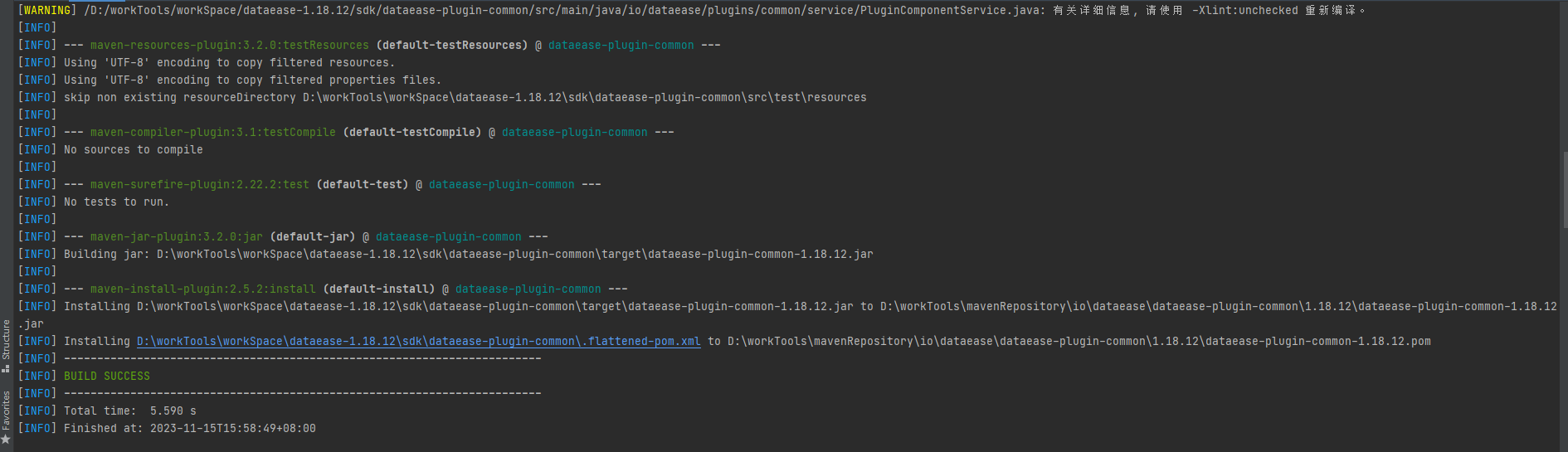Click the maven-surefire-plugin:2.22.2:test text

(200, 184)
